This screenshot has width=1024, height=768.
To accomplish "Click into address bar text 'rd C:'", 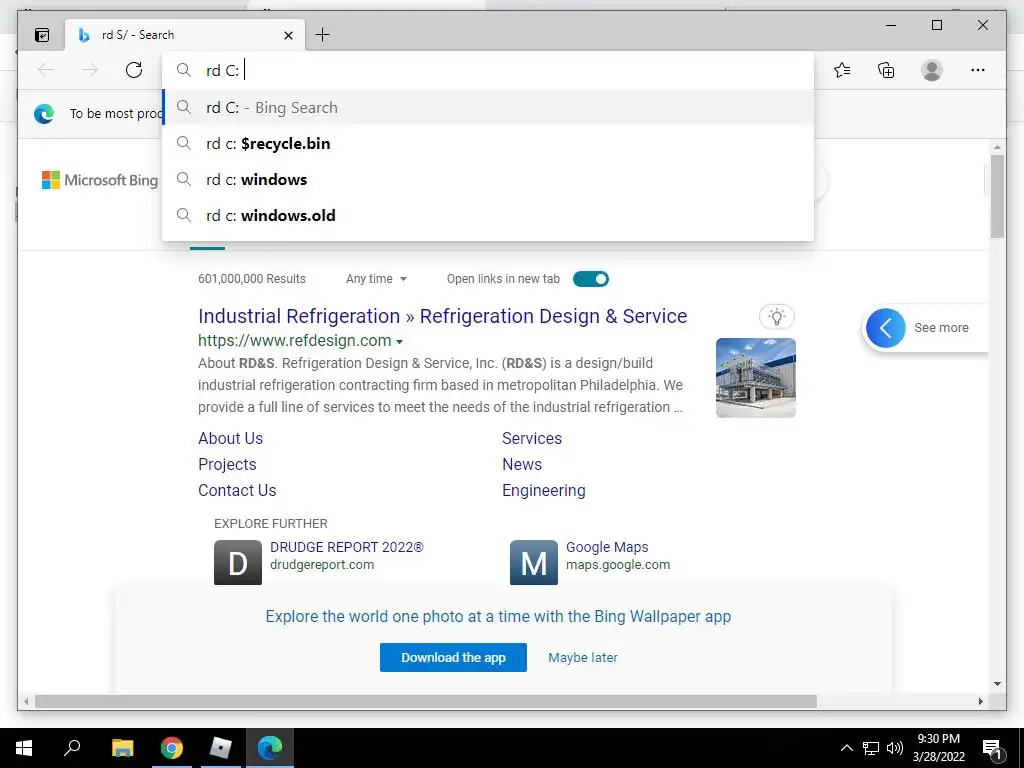I will click(x=223, y=71).
